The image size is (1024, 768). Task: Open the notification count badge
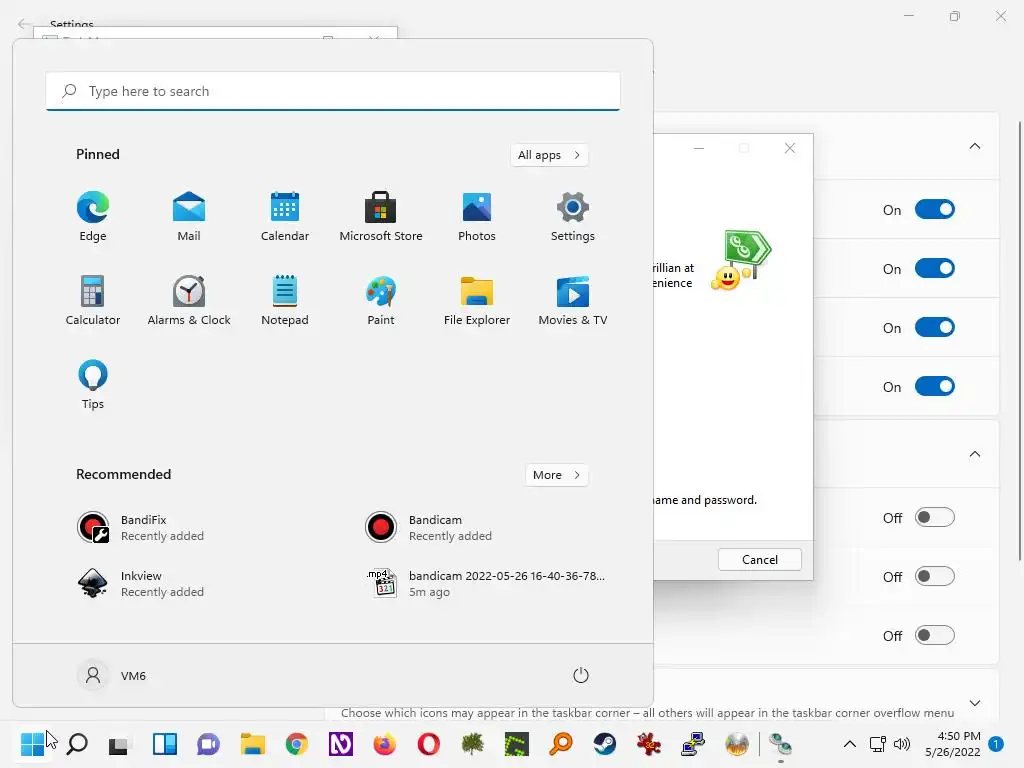996,744
